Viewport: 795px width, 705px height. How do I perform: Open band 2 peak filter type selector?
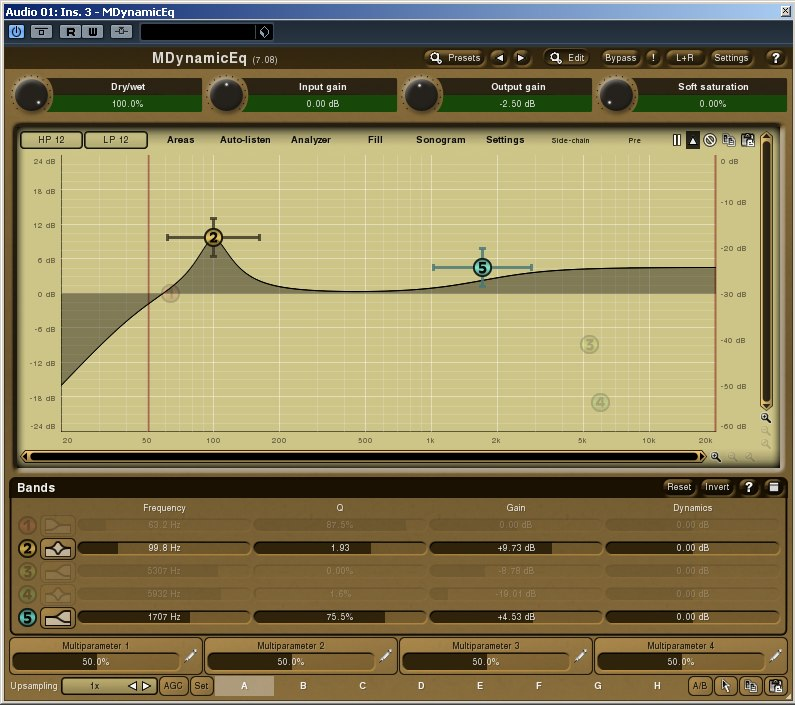point(57,549)
